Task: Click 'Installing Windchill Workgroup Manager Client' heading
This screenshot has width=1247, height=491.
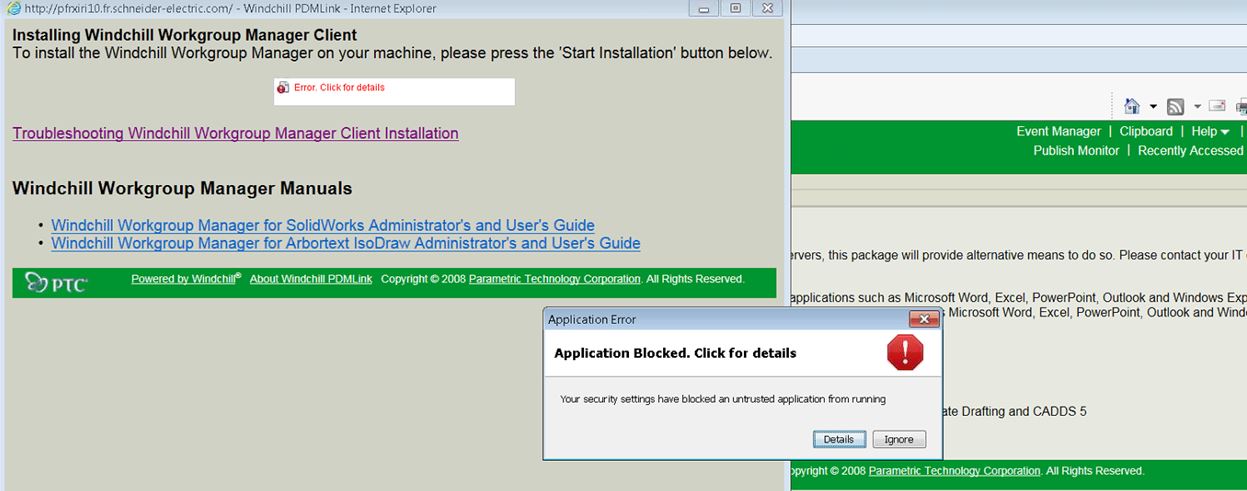Action: tap(185, 35)
